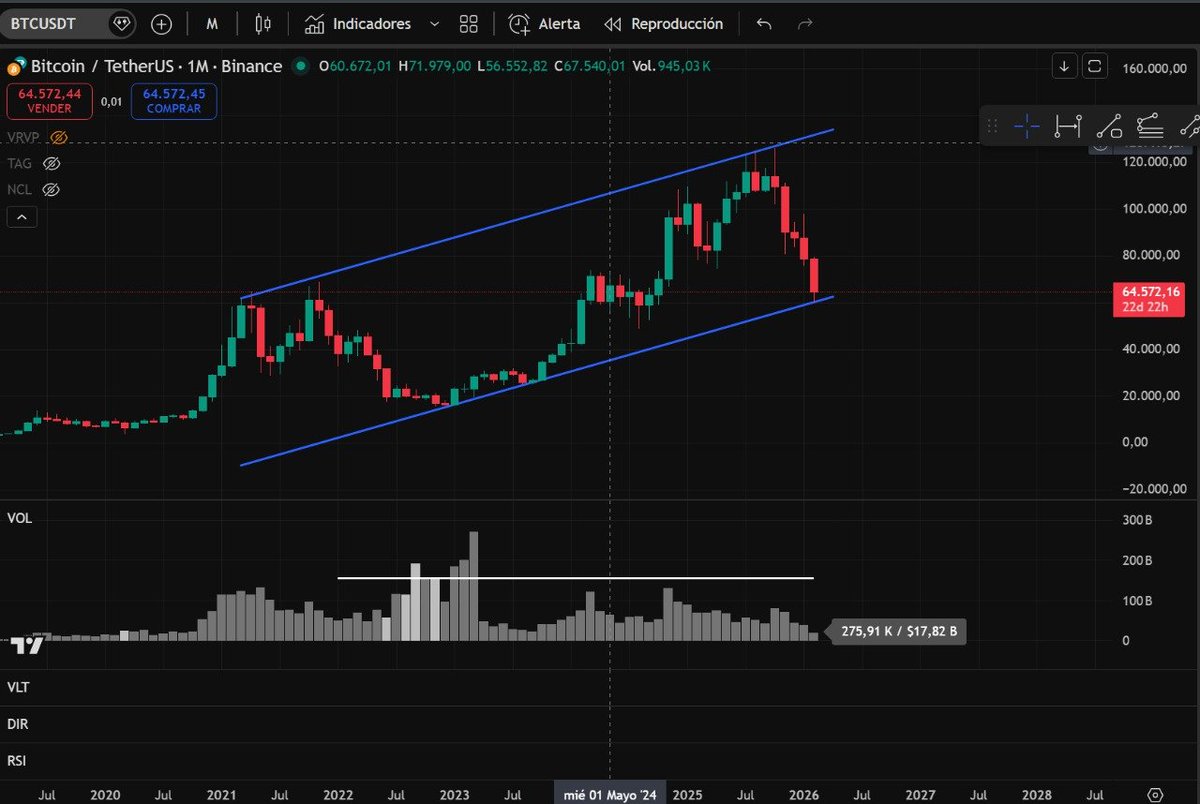
Task: Open the Indicadores panel
Action: 358,23
